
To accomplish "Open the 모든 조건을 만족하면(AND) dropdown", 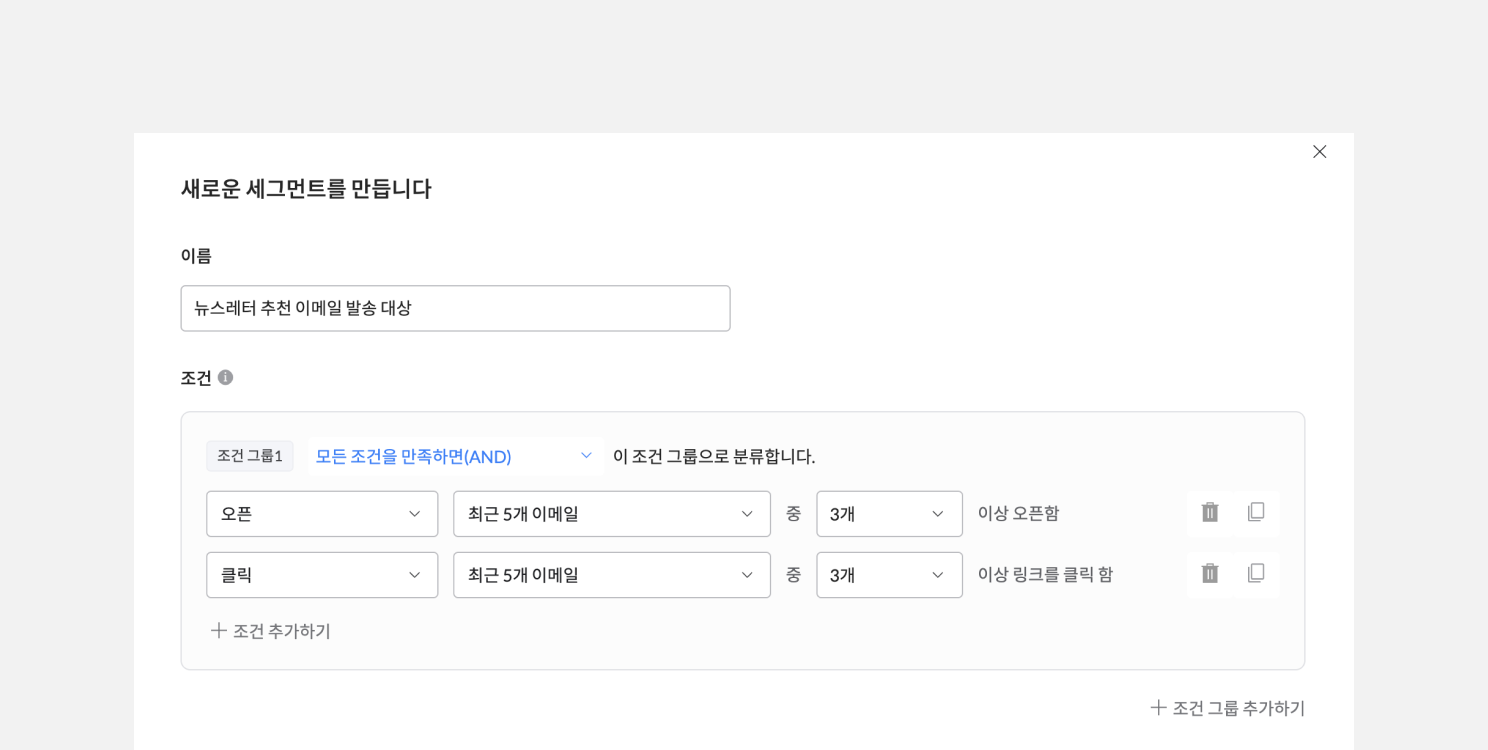I will point(455,456).
